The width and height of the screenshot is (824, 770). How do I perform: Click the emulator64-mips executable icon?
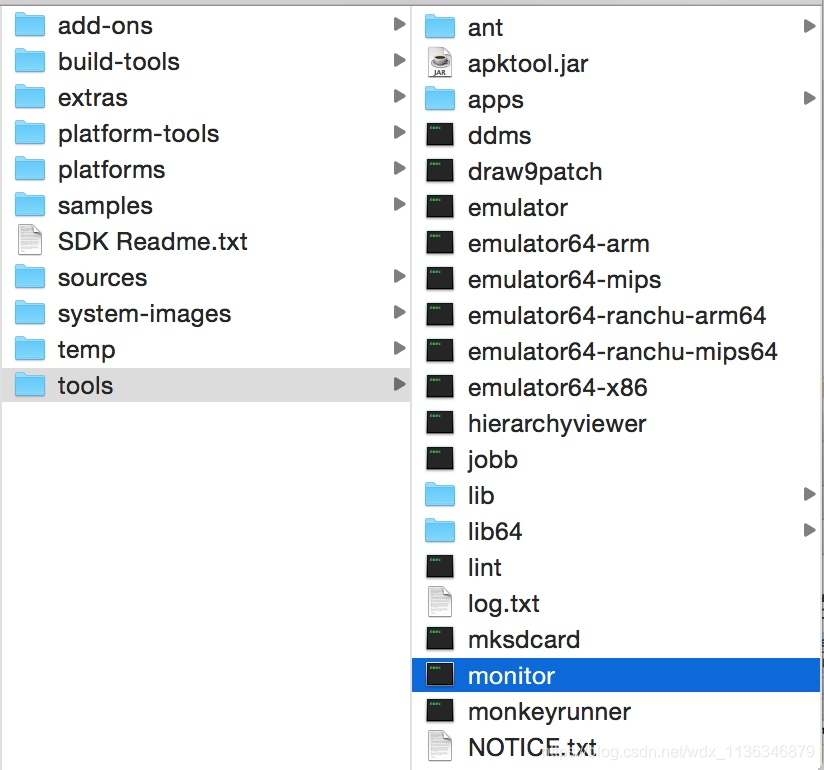pos(440,279)
